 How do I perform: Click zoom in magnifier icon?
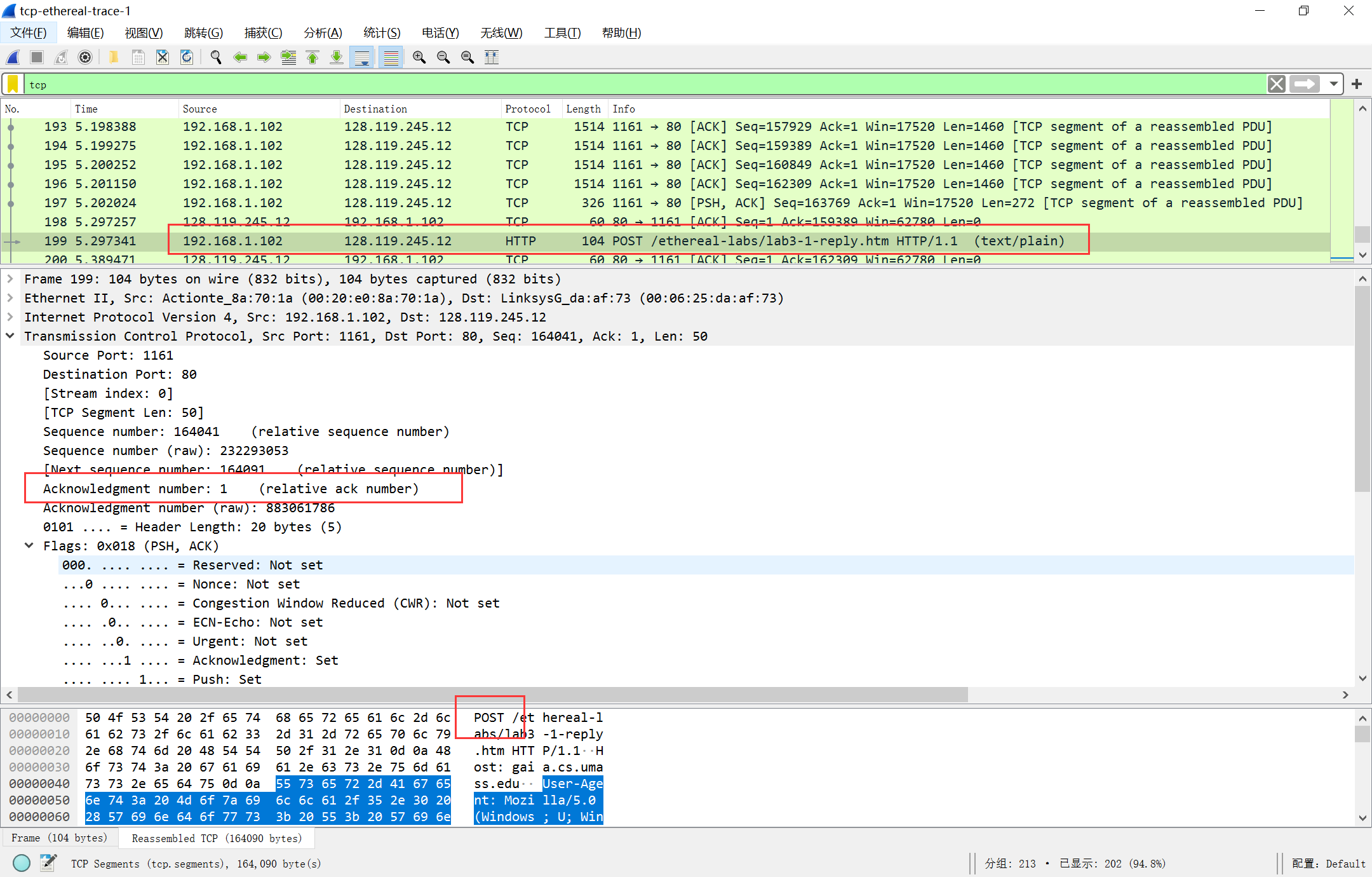click(x=419, y=58)
